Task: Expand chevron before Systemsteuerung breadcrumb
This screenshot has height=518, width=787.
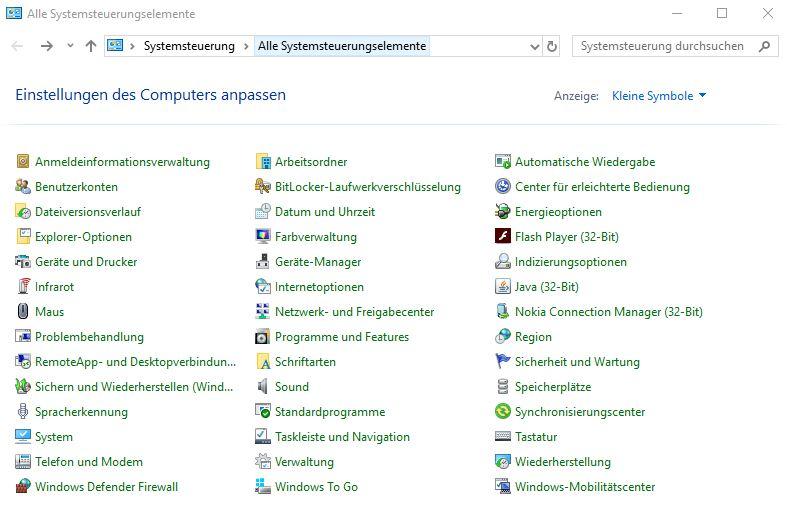Action: (133, 46)
